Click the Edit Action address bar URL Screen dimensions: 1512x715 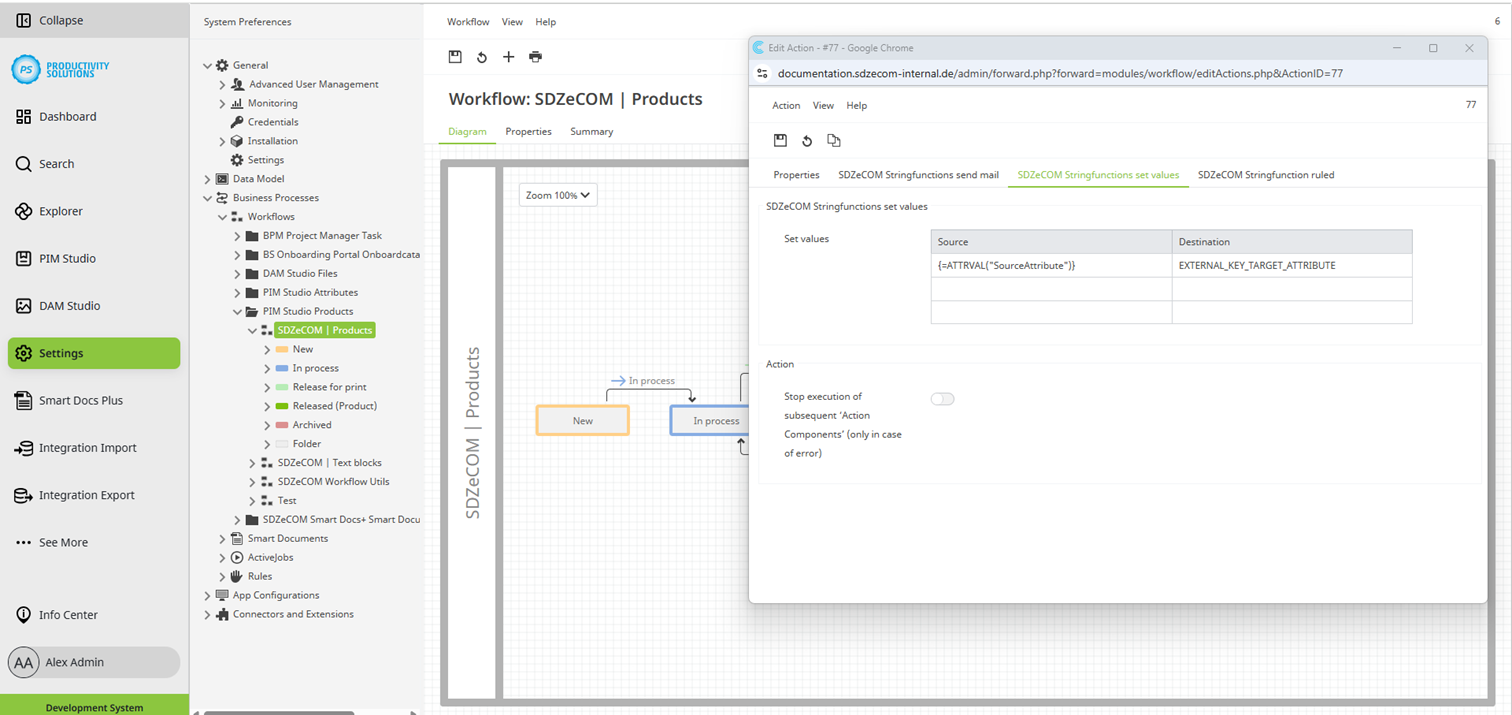1060,73
